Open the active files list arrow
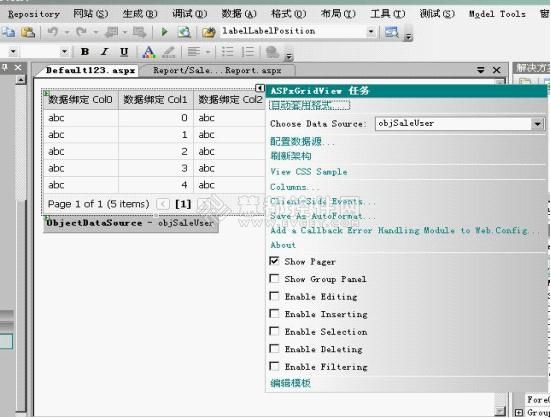Image resolution: width=551 pixels, height=418 pixels. pos(480,70)
